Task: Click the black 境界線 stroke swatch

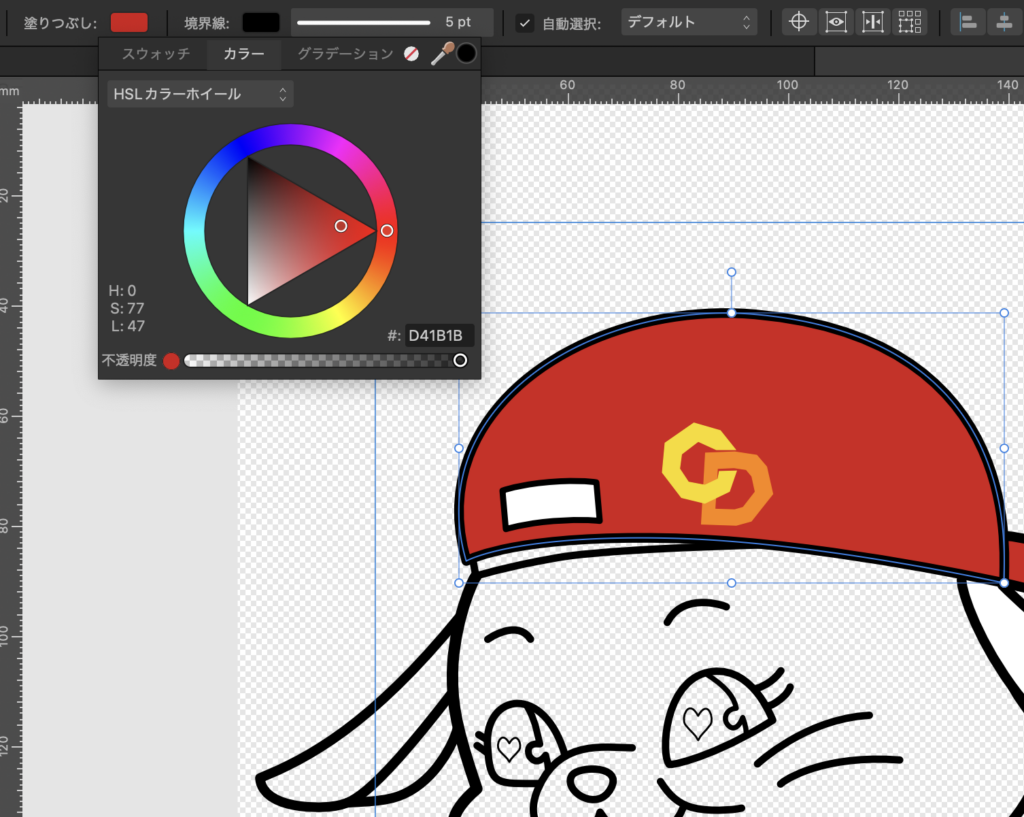Action: tap(261, 22)
